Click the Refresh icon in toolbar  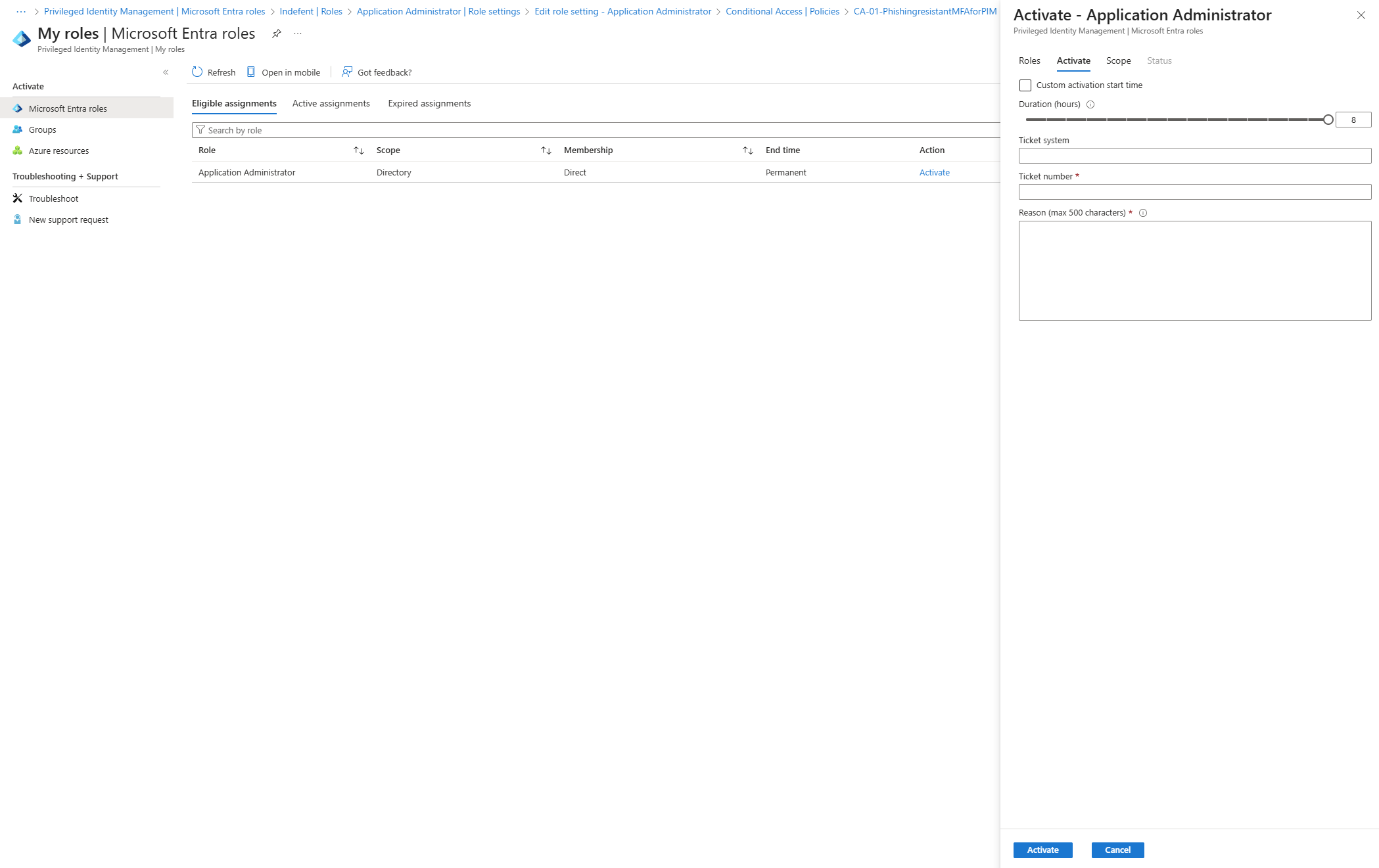click(197, 72)
